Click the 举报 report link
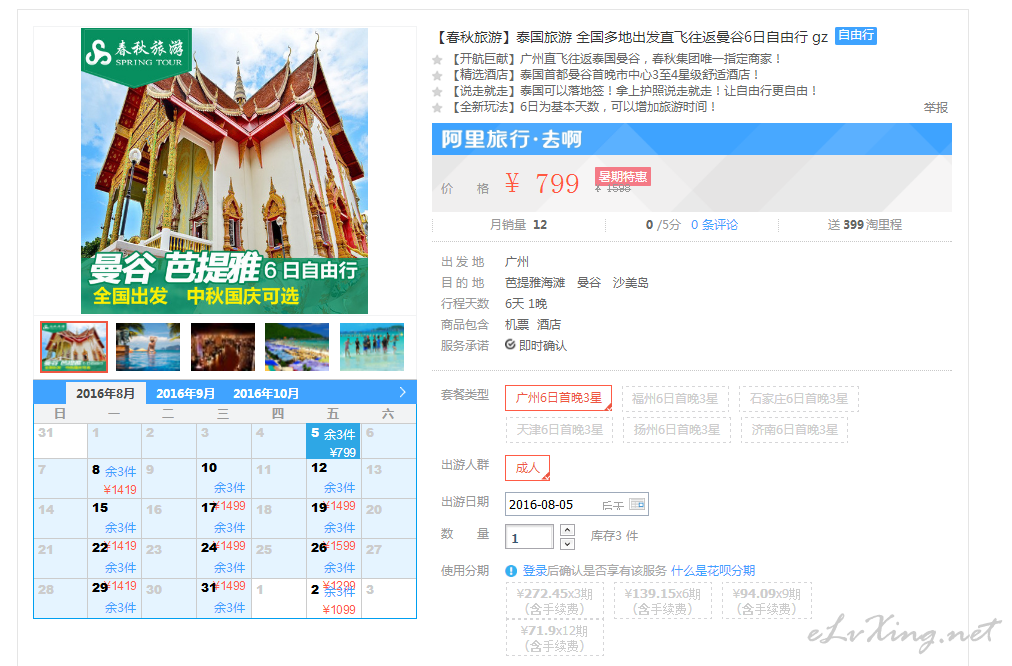This screenshot has height=666, width=1012. pyautogui.click(x=935, y=108)
